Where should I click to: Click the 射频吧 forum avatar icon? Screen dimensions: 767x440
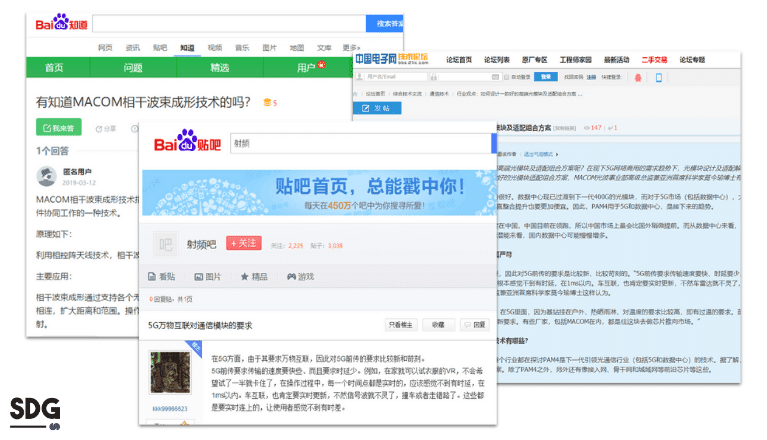pyautogui.click(x=166, y=244)
